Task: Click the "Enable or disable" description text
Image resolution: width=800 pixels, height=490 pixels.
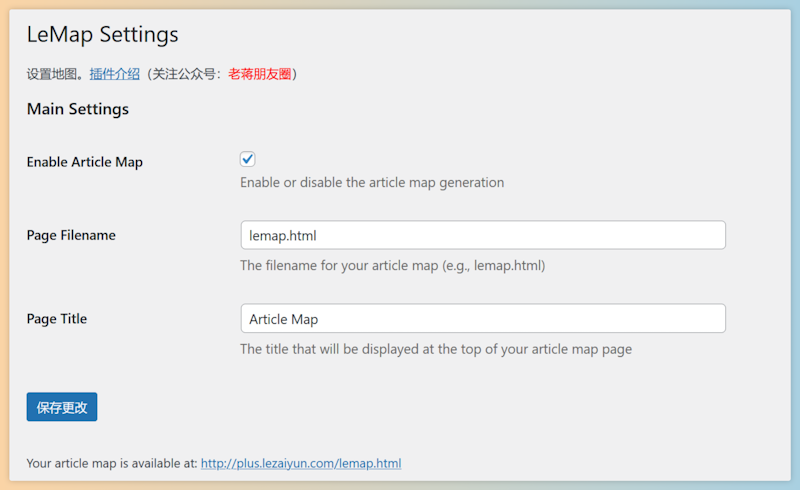Action: (x=372, y=183)
